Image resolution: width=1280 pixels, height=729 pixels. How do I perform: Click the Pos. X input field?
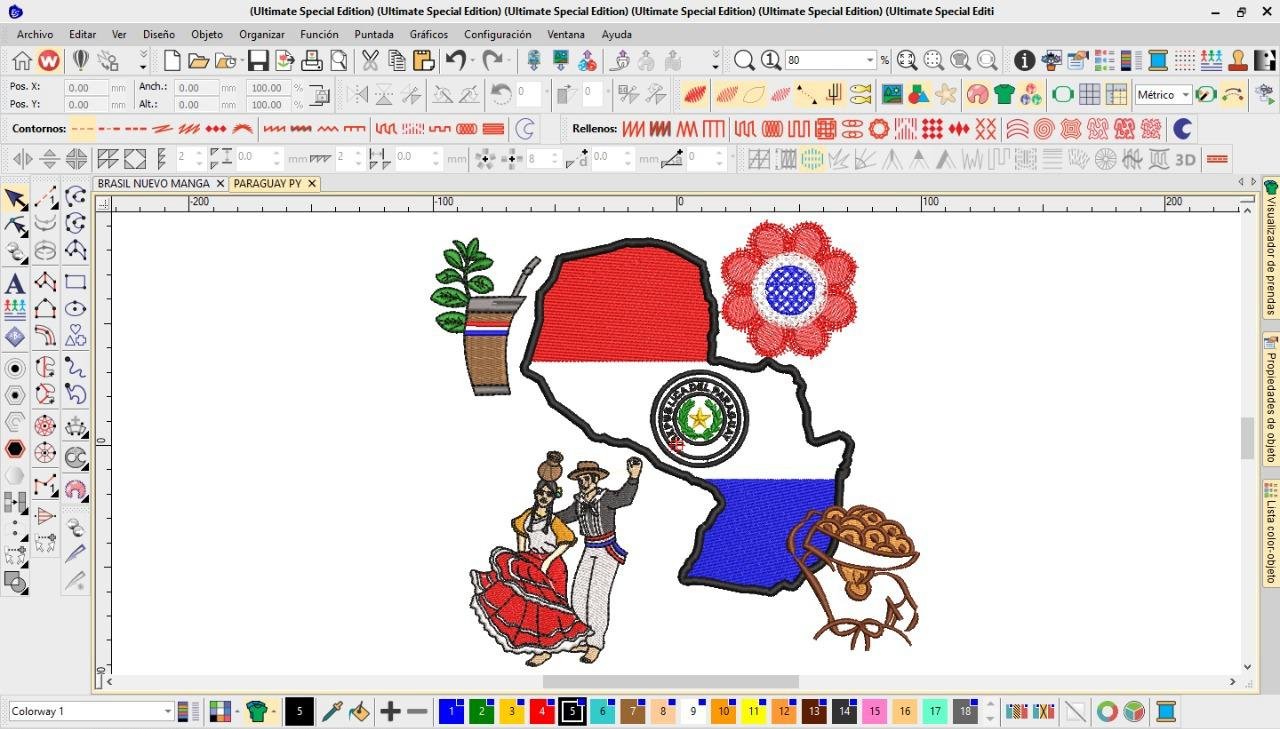87,87
